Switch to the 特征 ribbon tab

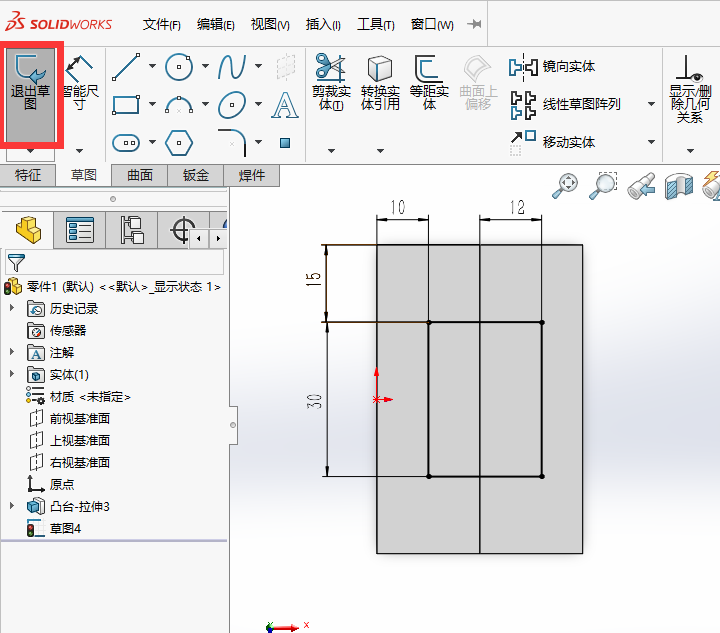click(28, 175)
